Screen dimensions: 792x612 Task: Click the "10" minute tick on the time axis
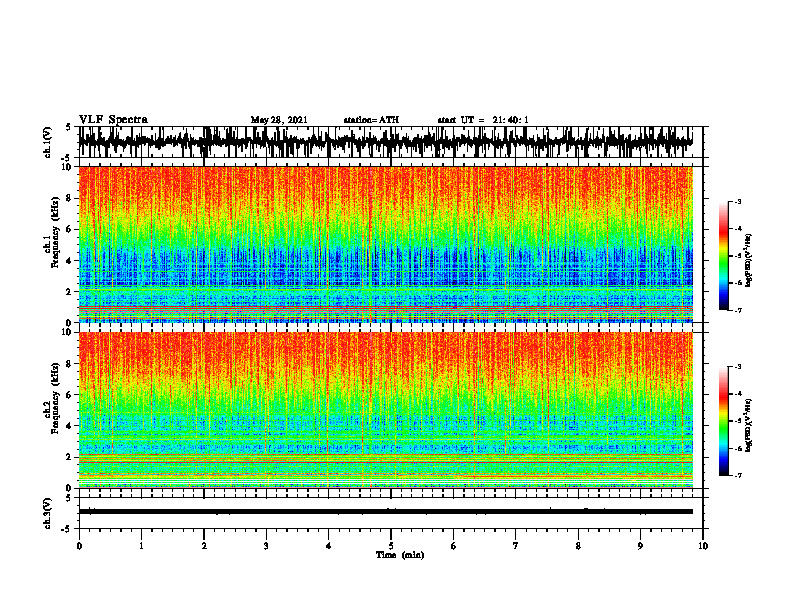(x=703, y=546)
